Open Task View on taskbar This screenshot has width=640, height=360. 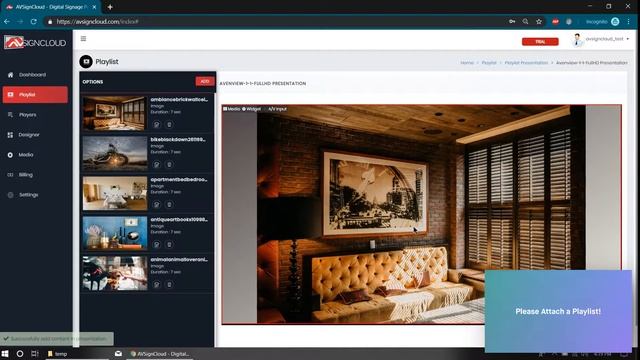[35, 354]
